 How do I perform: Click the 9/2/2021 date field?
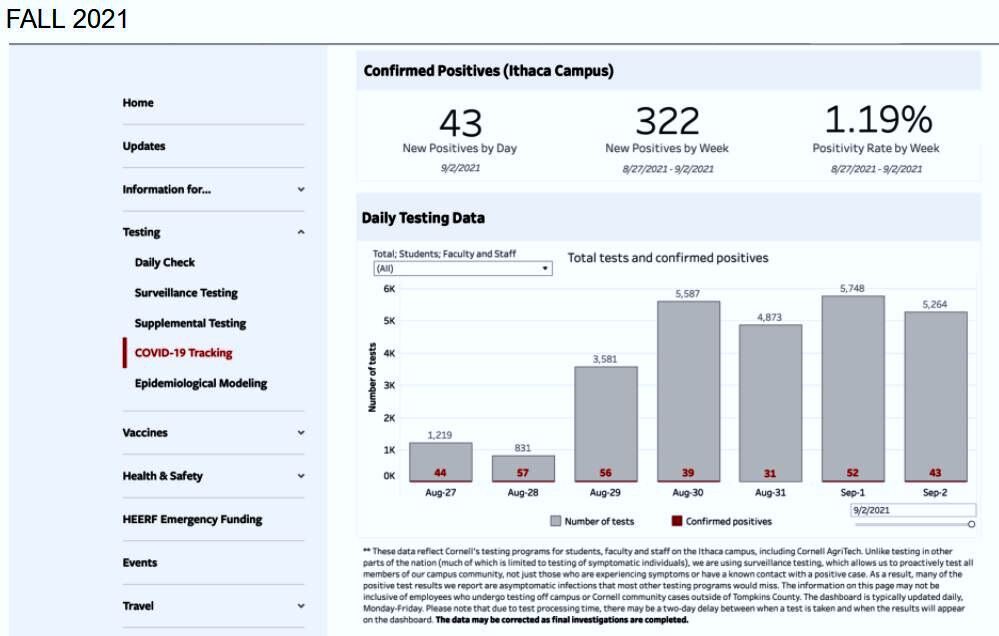click(913, 510)
